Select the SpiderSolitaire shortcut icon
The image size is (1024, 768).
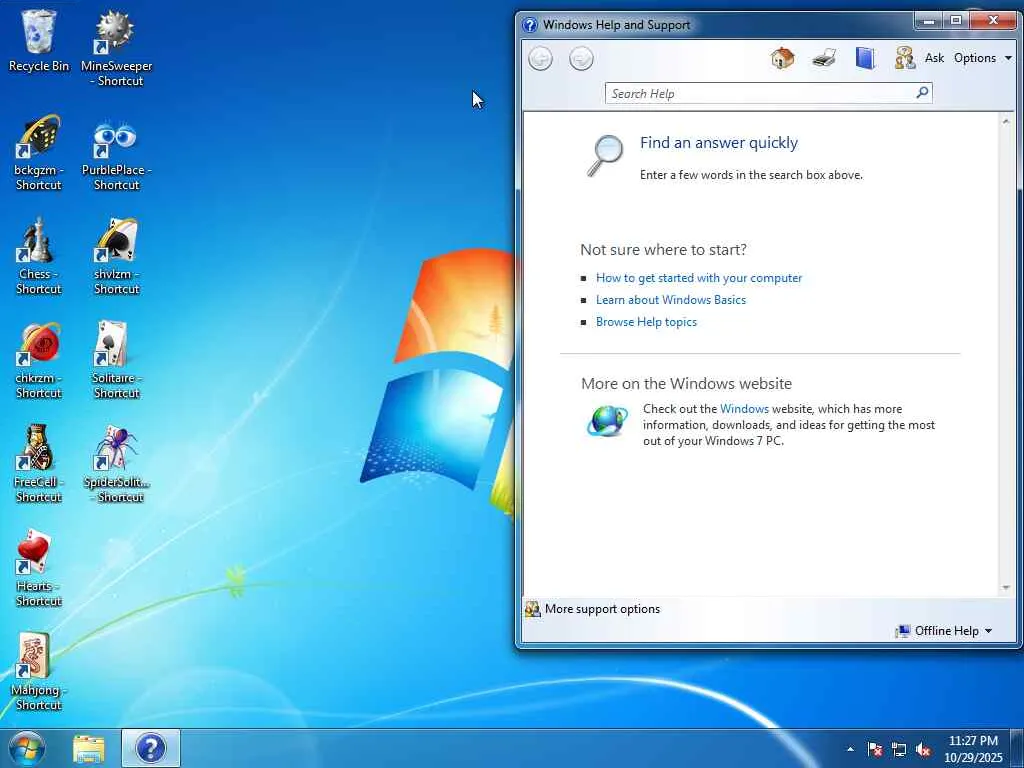(x=116, y=464)
